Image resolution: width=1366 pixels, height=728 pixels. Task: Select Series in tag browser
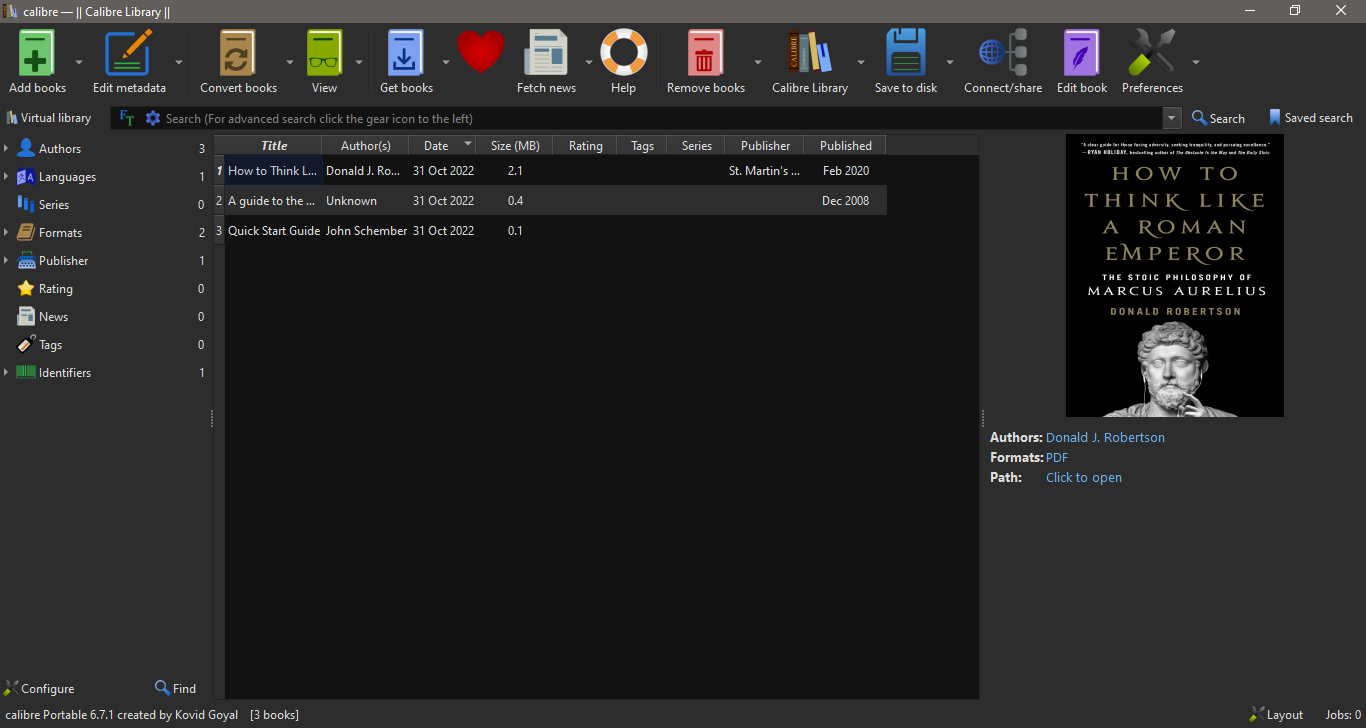pyautogui.click(x=54, y=204)
